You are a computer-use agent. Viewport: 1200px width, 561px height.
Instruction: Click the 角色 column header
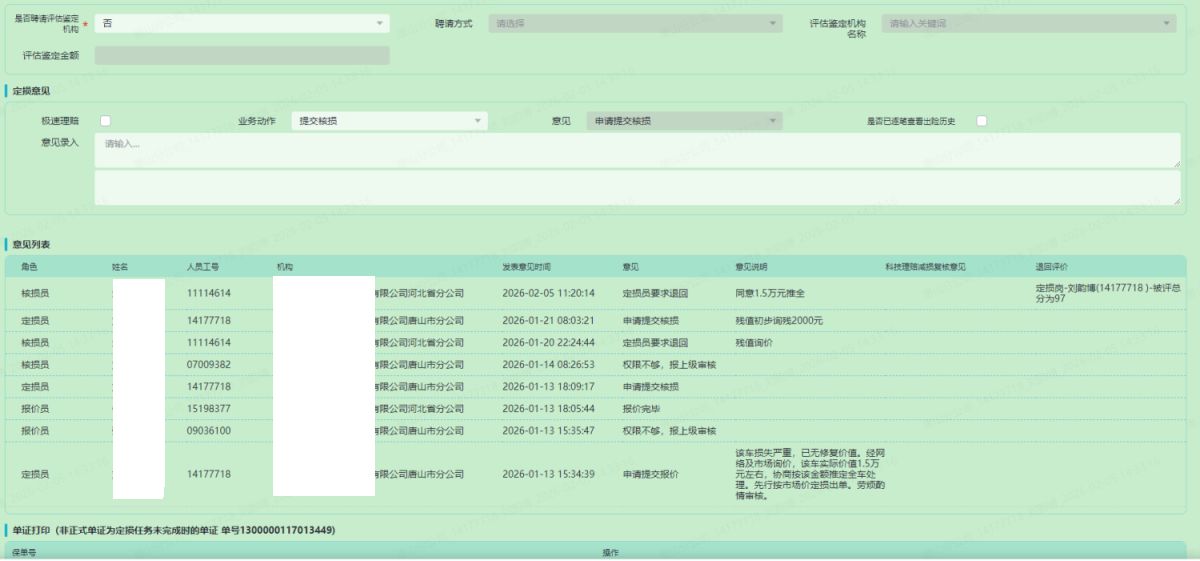(30, 267)
